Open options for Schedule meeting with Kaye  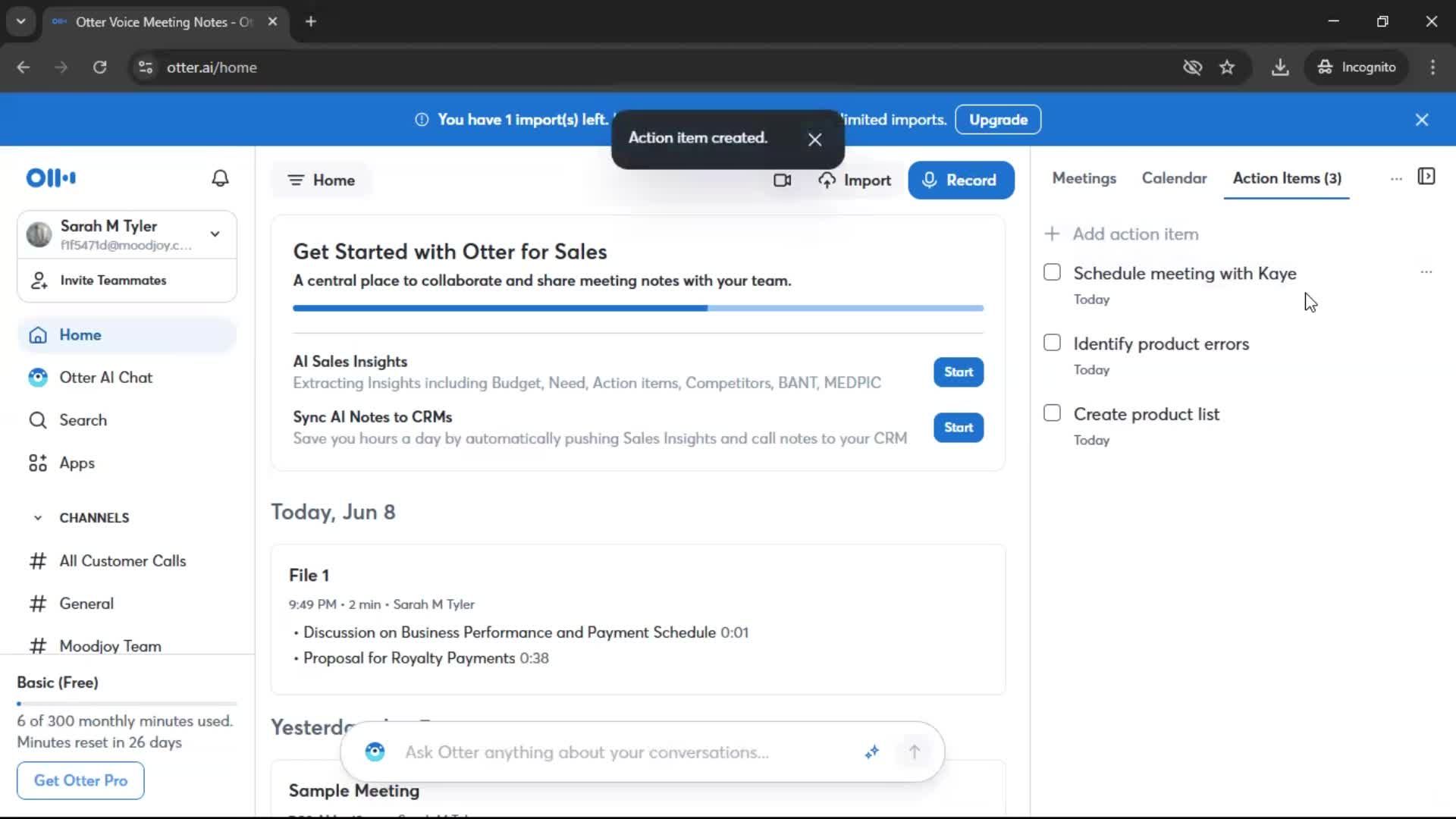(1426, 271)
